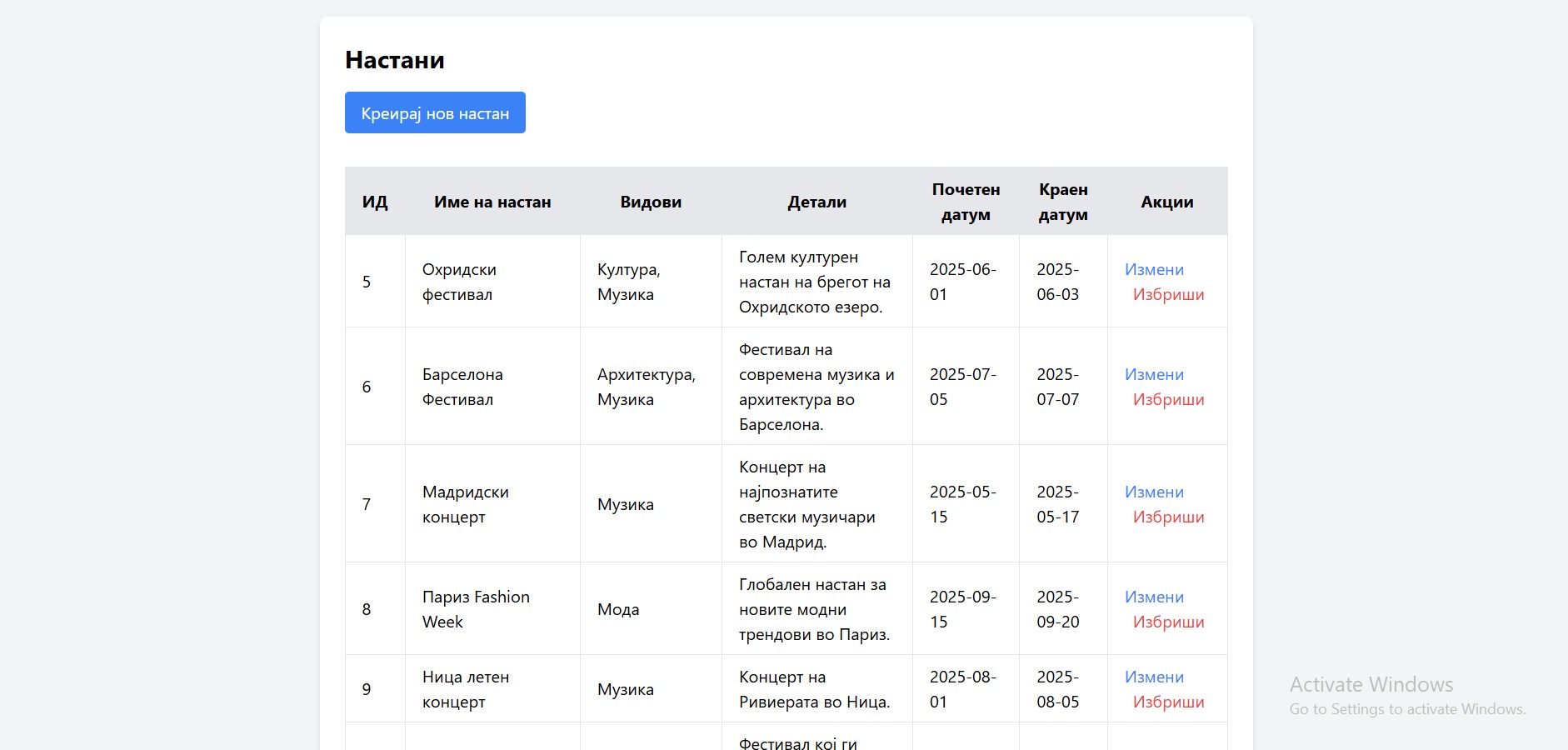Click the 'ИД' column header

(x=375, y=202)
